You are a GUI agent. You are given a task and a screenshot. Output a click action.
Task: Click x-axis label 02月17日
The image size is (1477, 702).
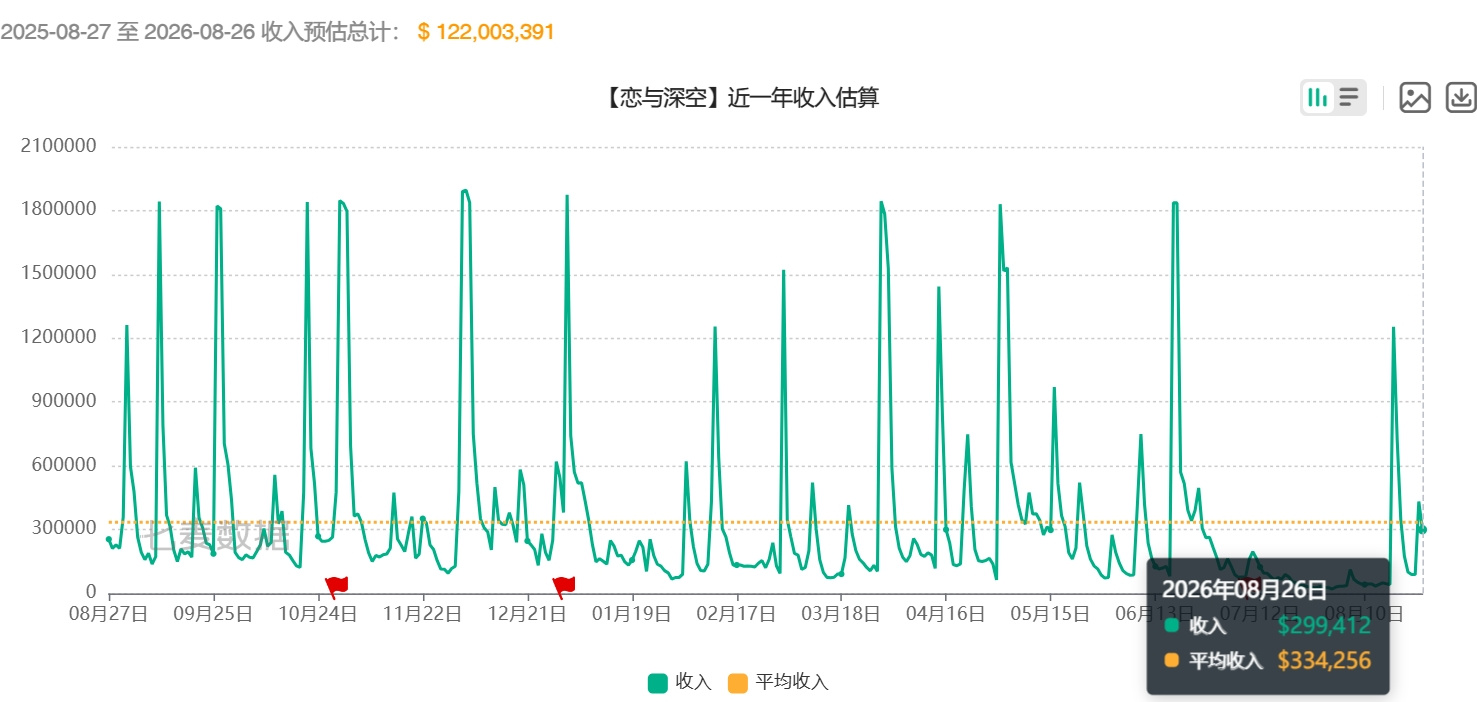coord(736,614)
